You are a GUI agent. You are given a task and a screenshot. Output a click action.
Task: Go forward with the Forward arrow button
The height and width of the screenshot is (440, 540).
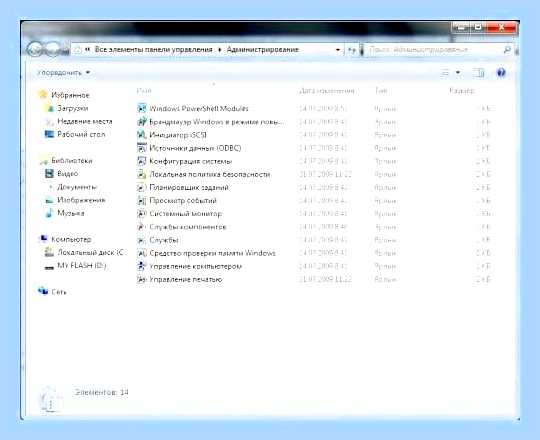(52, 49)
